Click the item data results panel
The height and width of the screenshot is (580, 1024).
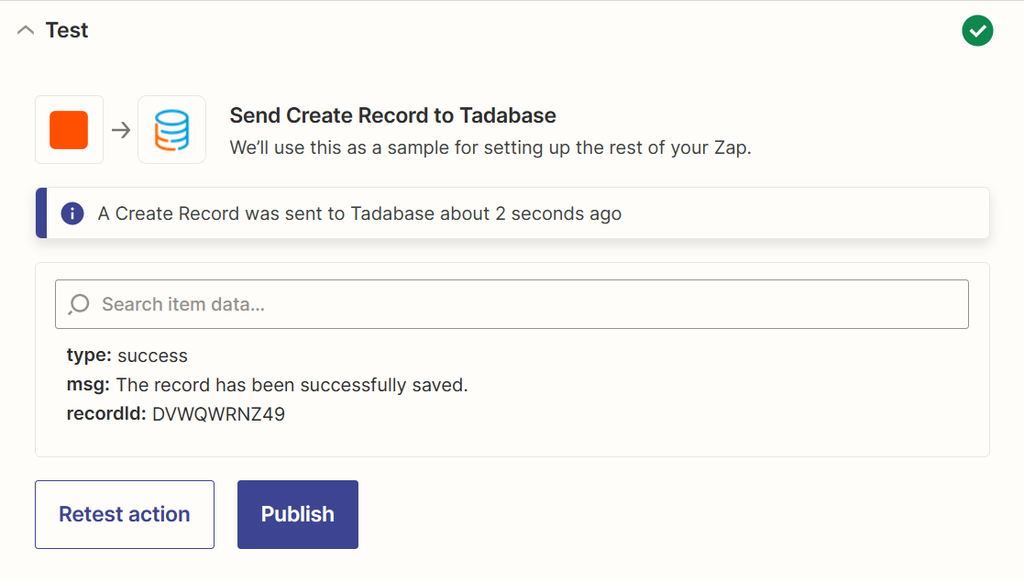512,385
